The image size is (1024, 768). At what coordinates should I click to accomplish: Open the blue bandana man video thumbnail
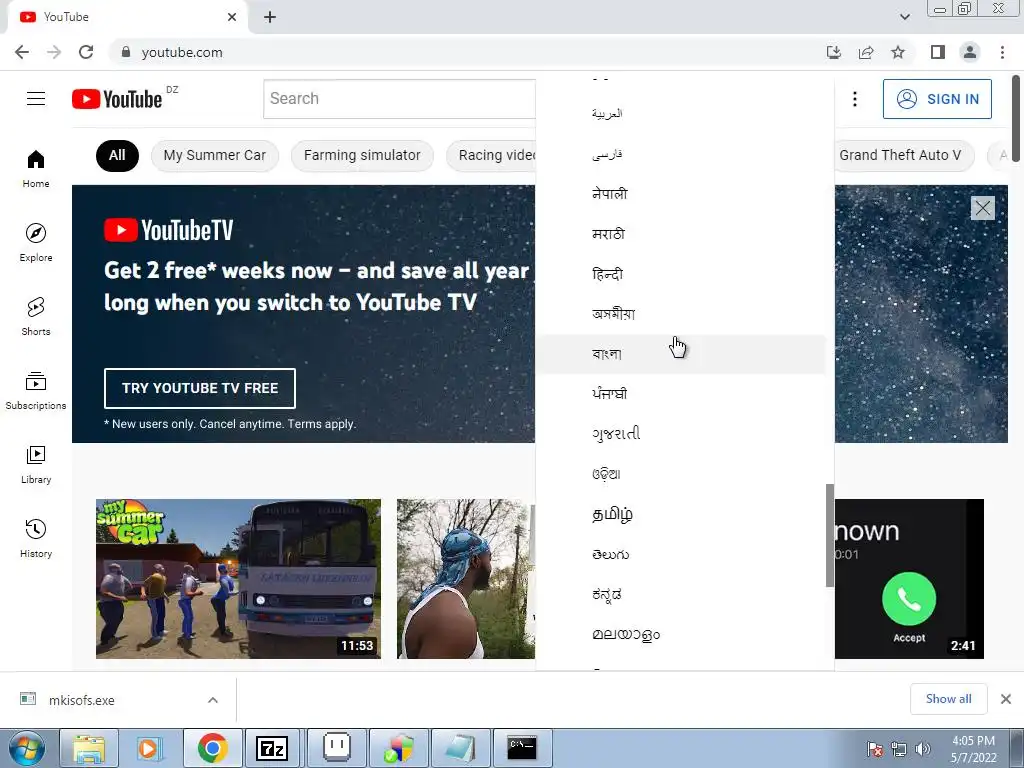pos(466,579)
